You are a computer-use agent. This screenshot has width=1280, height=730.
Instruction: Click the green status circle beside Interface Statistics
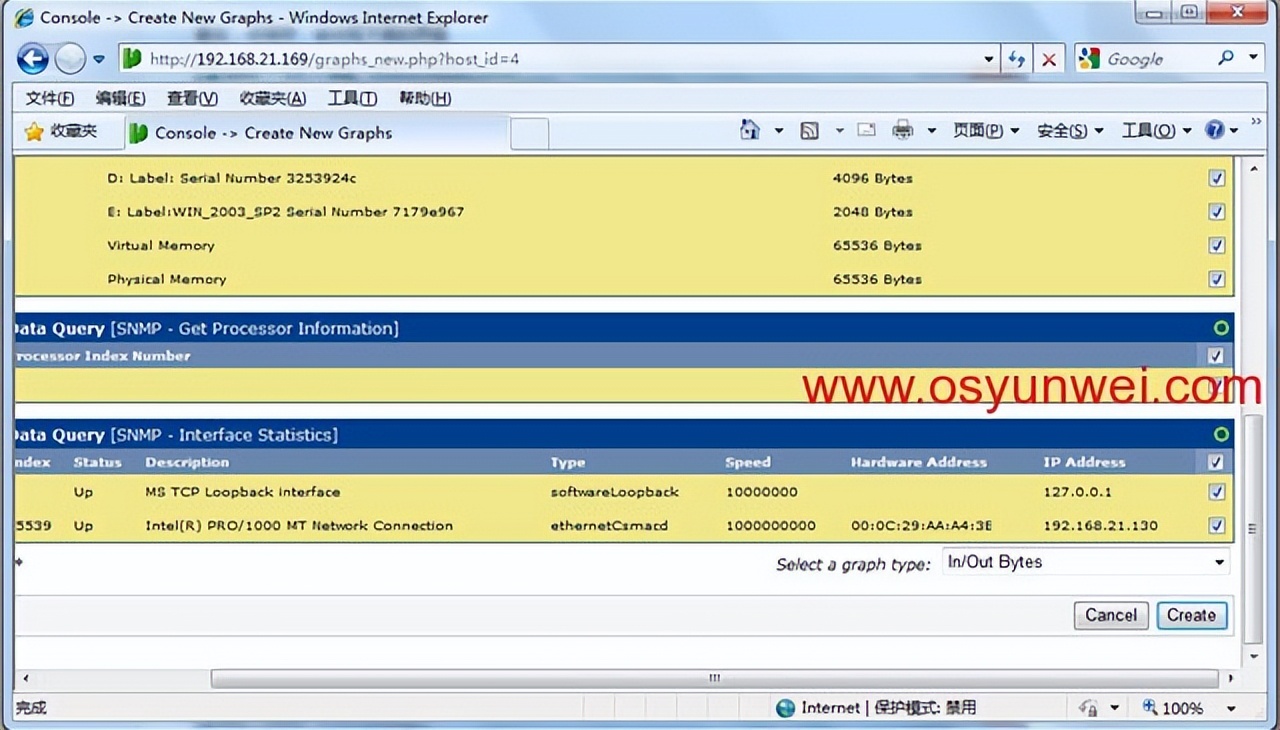pyautogui.click(x=1221, y=434)
